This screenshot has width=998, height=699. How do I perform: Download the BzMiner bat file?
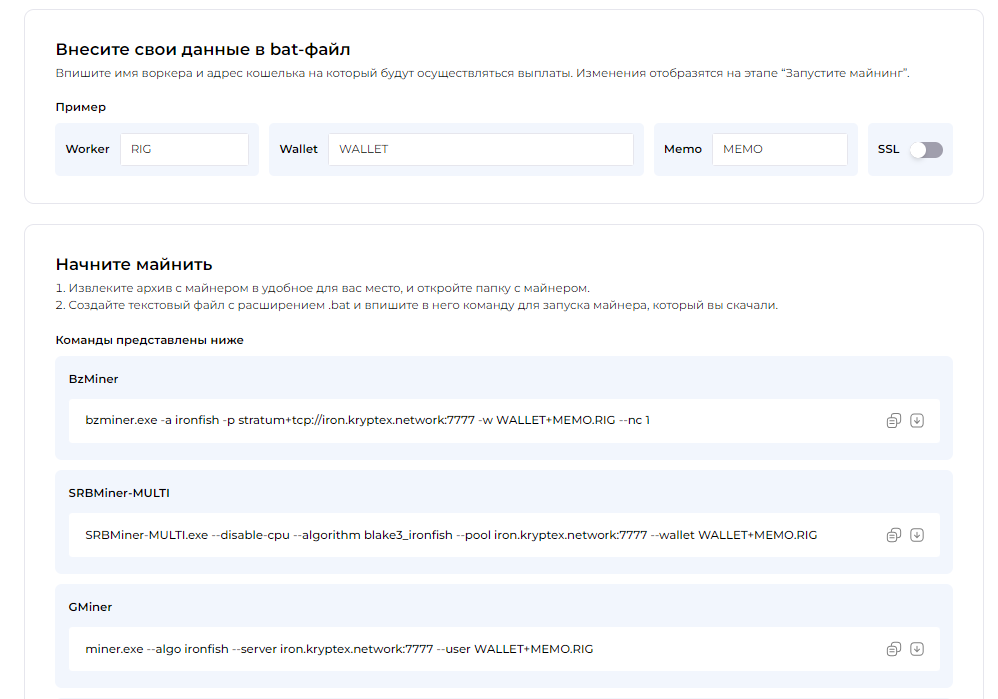[x=917, y=421]
